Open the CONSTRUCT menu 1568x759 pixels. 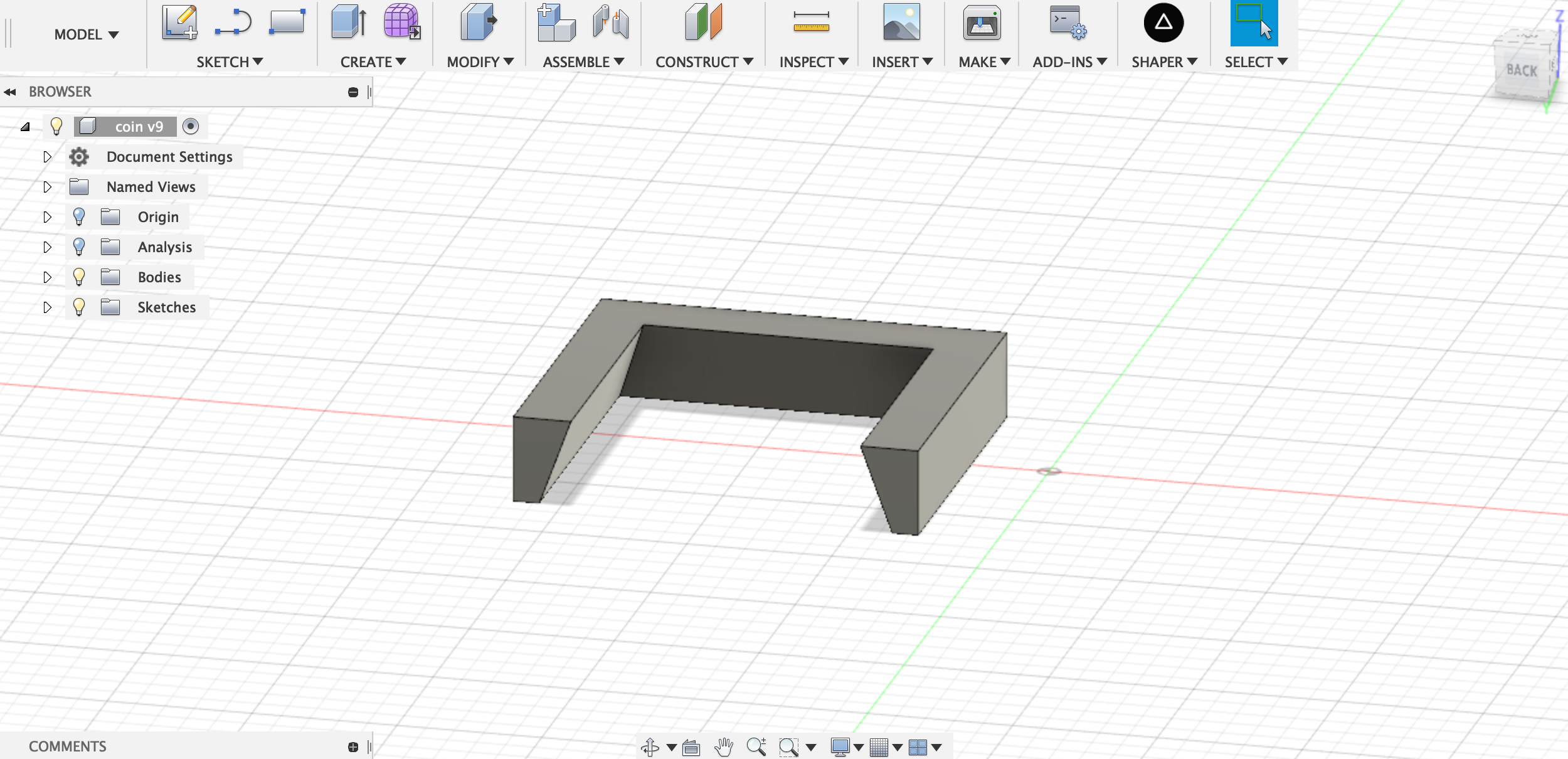click(x=704, y=62)
